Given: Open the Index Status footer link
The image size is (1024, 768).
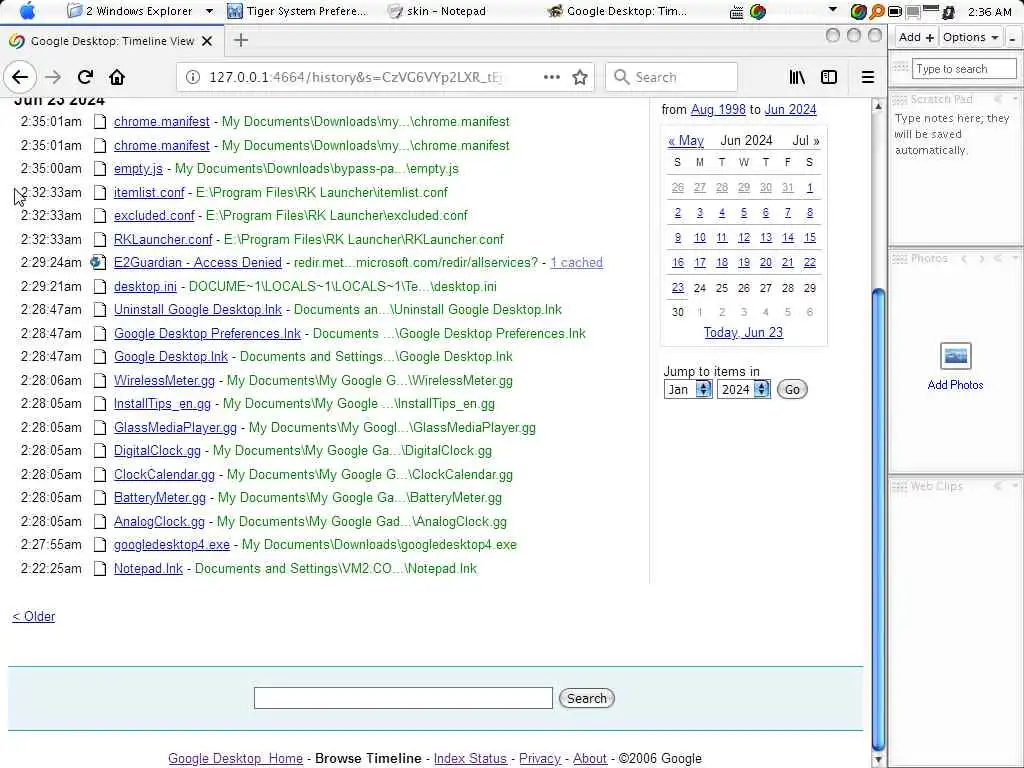Looking at the screenshot, I should 470,758.
